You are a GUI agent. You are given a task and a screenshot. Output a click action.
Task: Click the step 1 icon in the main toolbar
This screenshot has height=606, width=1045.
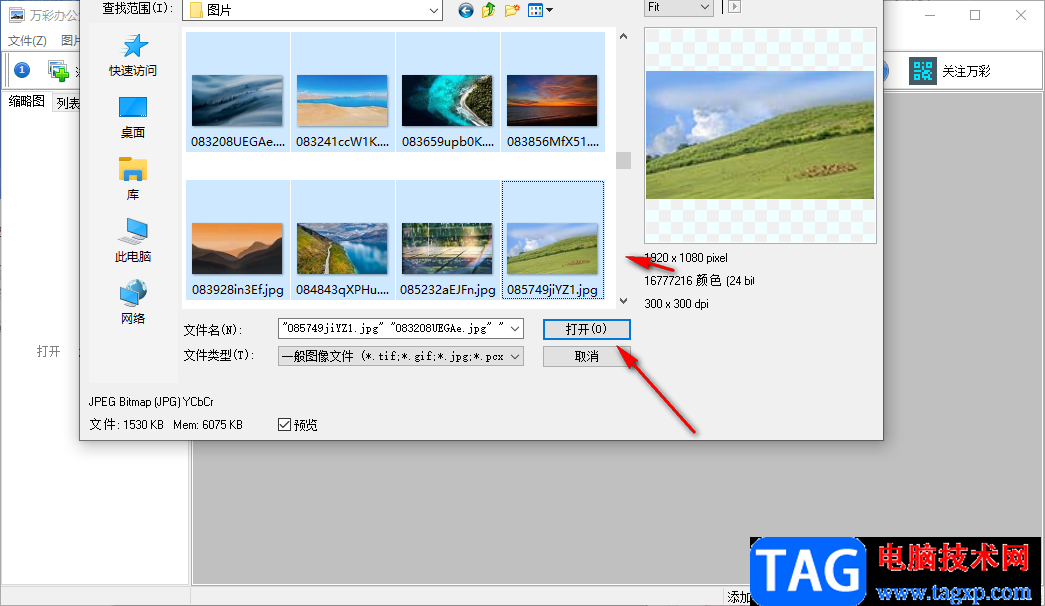[x=22, y=70]
